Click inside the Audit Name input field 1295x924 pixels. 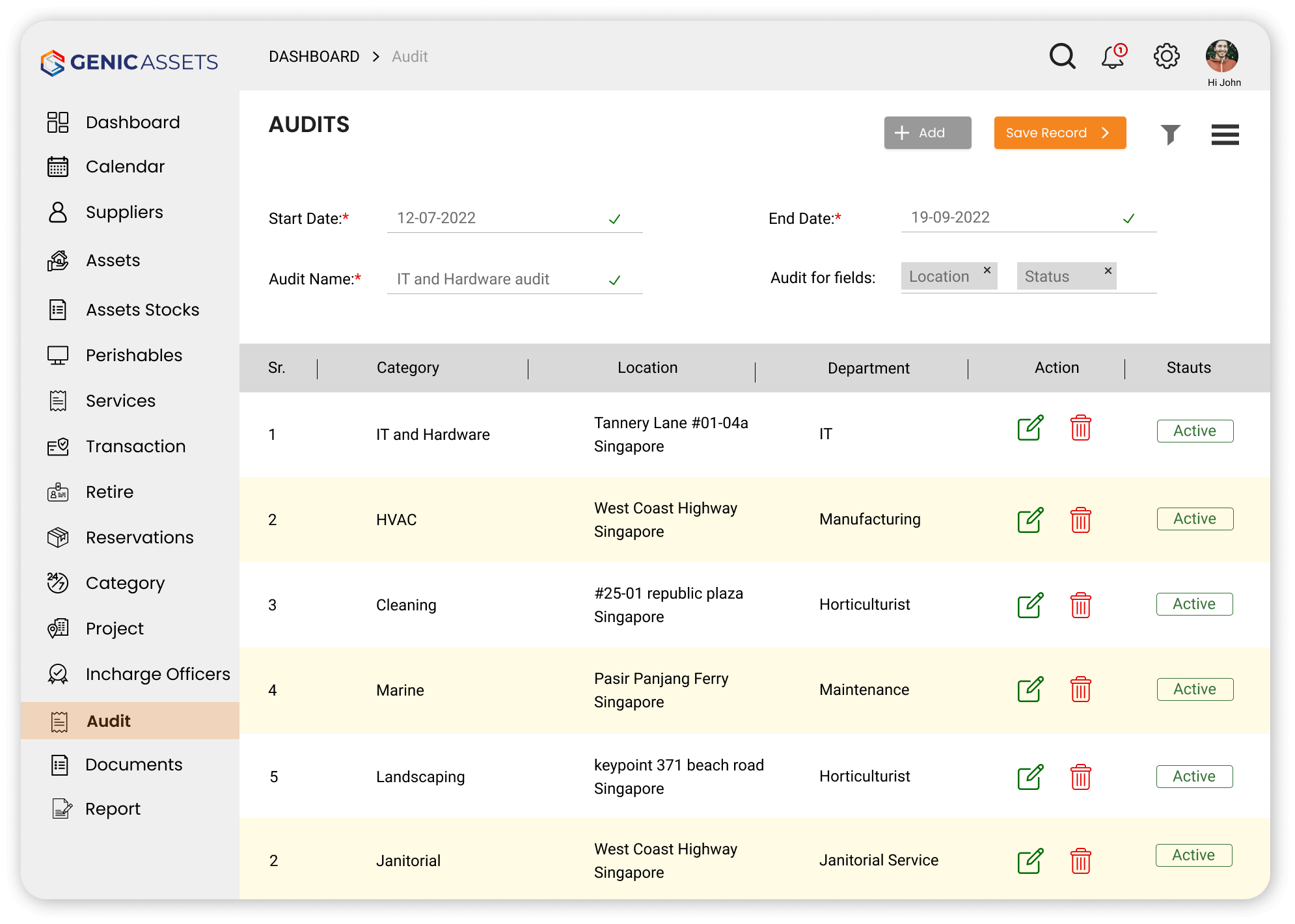[x=513, y=279]
